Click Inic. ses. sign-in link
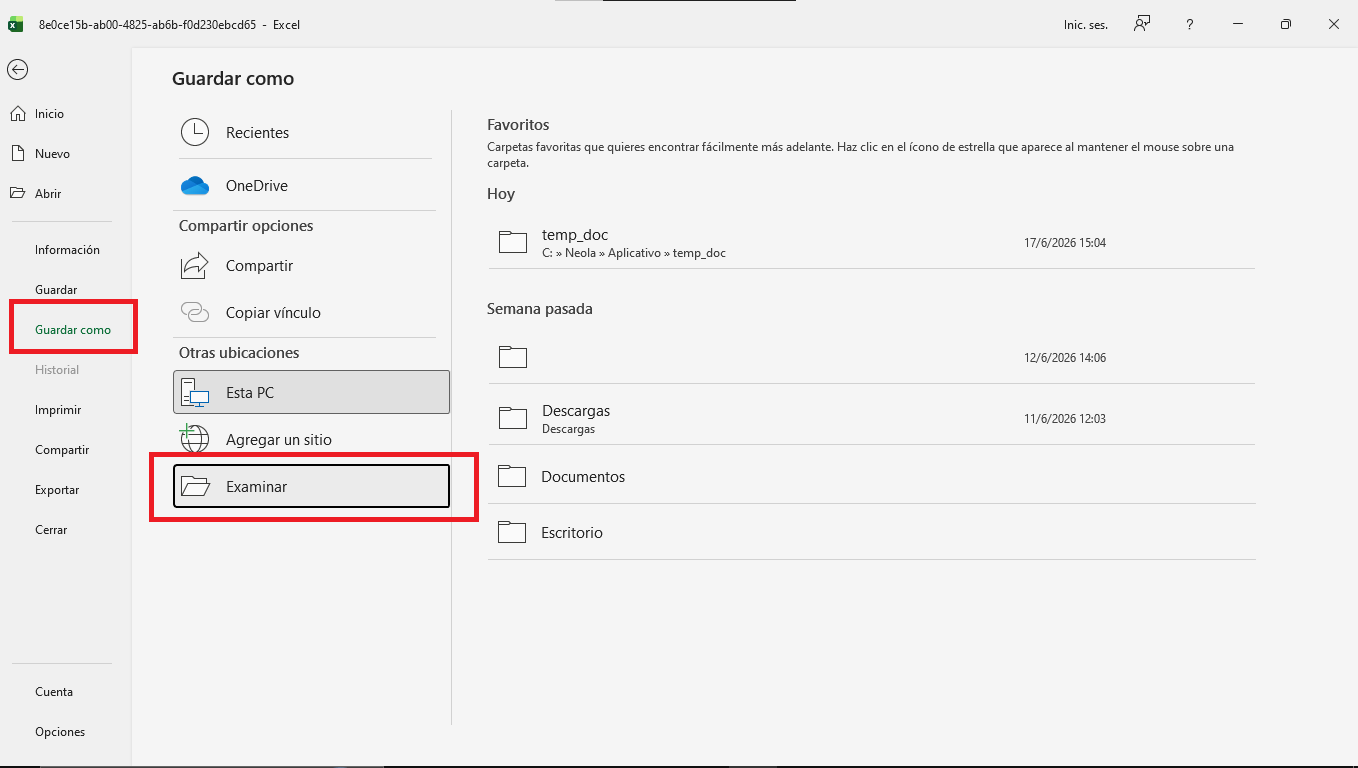1358x768 pixels. coord(1085,25)
